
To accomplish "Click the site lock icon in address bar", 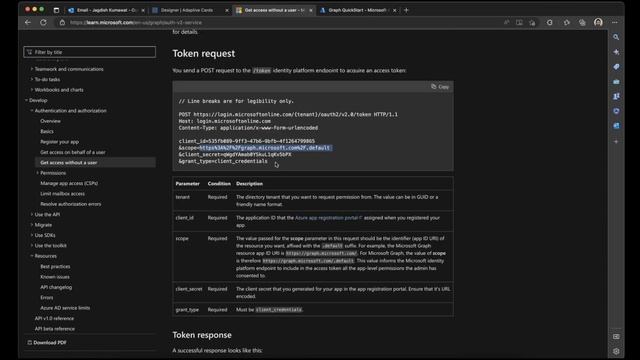I will [62, 22].
